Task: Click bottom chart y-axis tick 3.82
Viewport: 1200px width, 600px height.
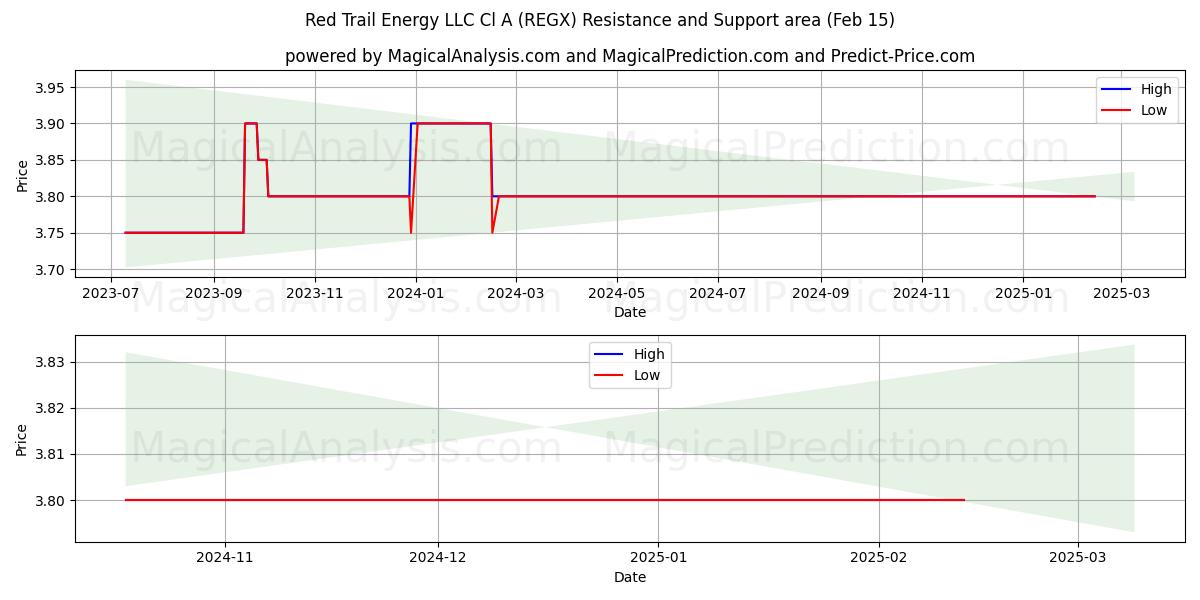Action: pos(51,408)
